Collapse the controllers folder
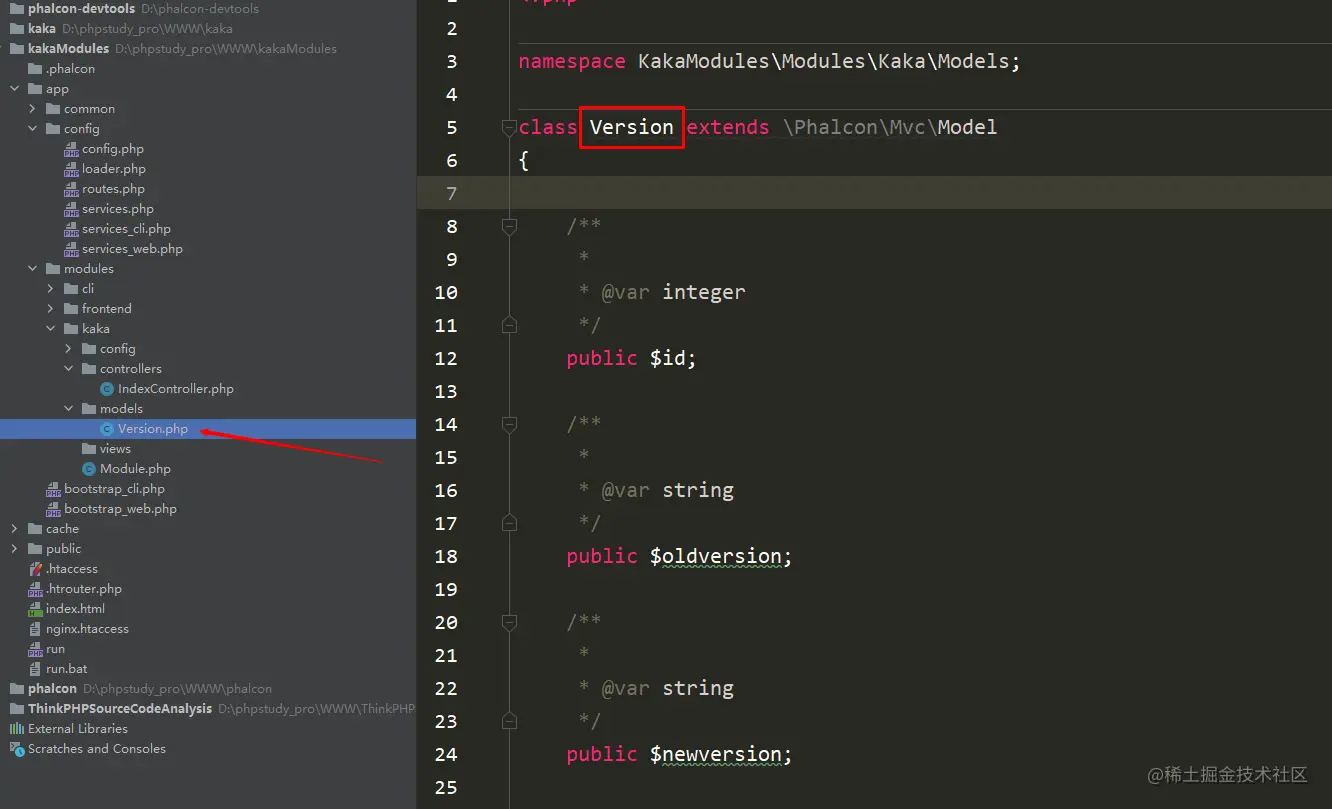1332x809 pixels. coord(69,369)
